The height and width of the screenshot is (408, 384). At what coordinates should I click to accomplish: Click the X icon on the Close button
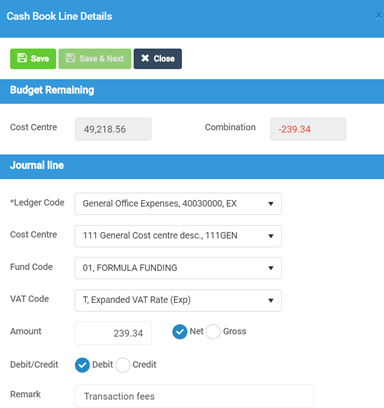pyautogui.click(x=145, y=58)
